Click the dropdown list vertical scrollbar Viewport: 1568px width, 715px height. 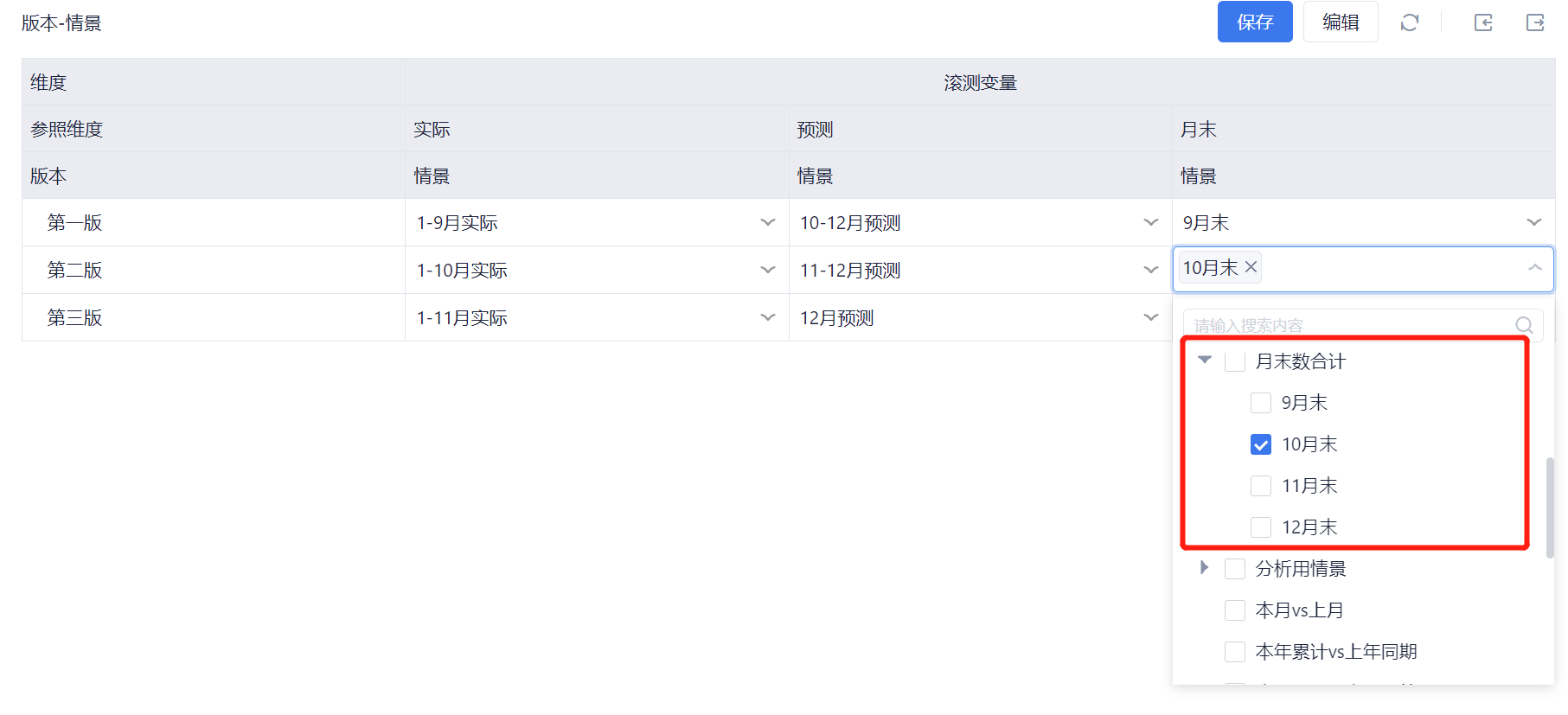[x=1549, y=508]
